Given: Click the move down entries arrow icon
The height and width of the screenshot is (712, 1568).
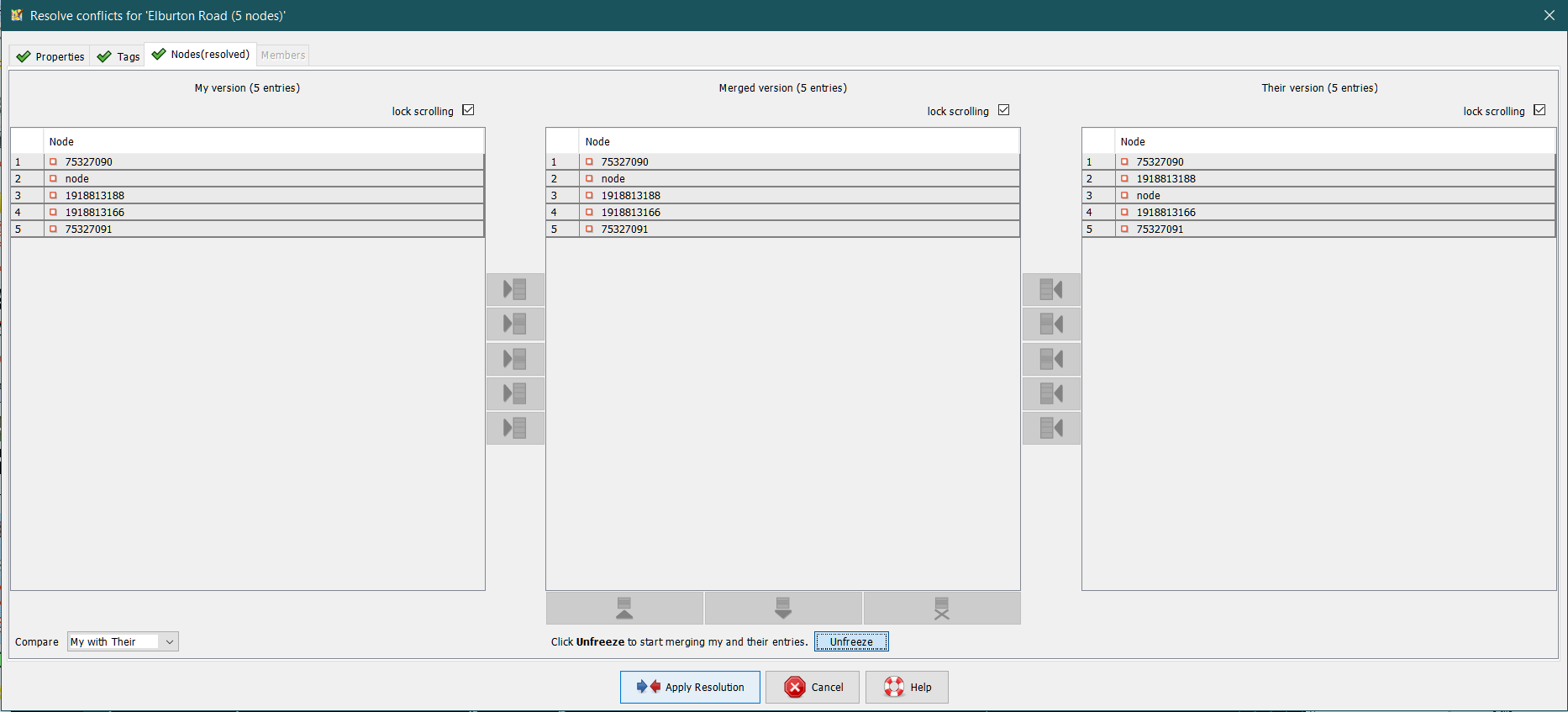Looking at the screenshot, I should click(x=782, y=608).
